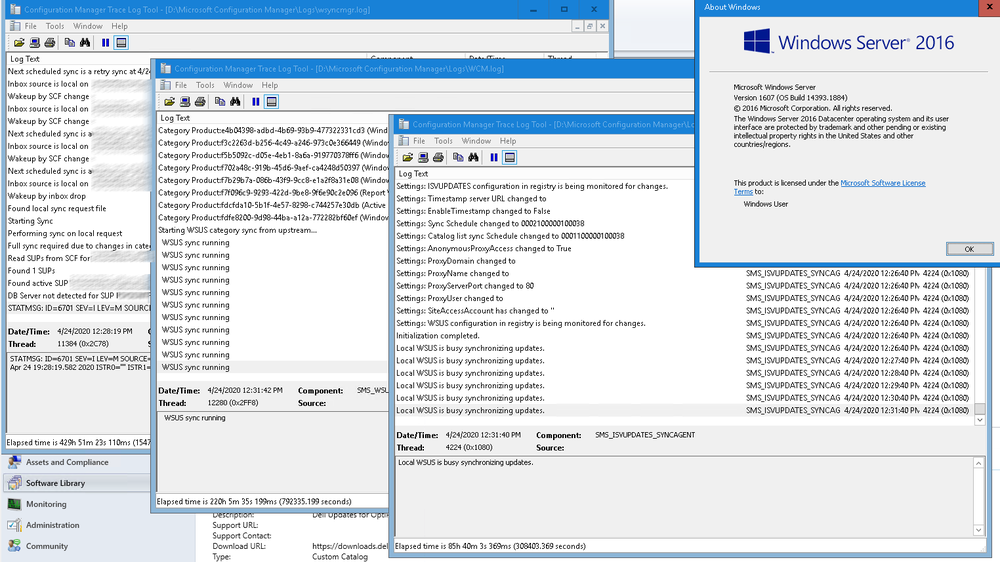Toggle details pane button in front Trace window

(x=510, y=158)
